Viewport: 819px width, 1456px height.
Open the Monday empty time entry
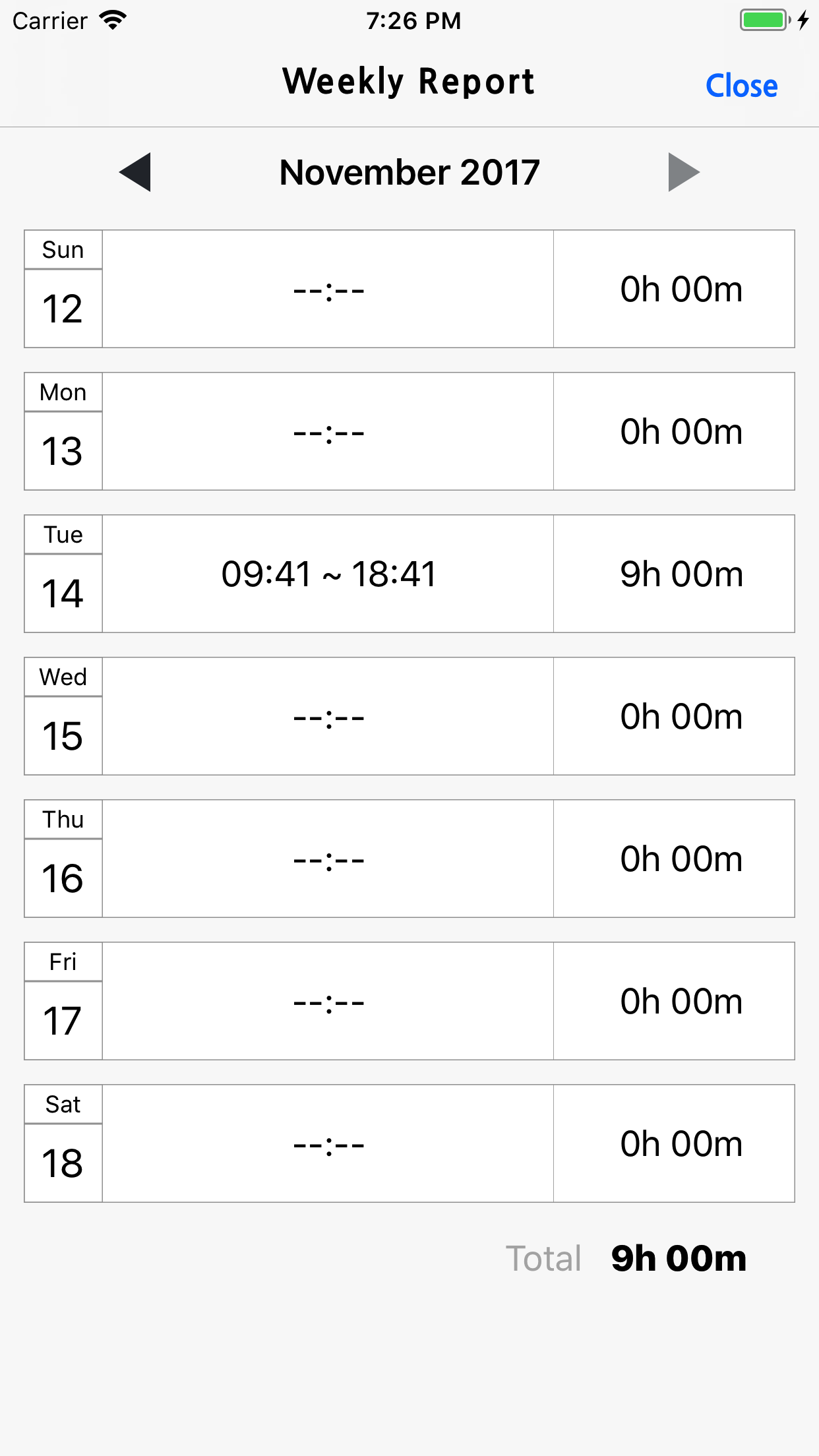(x=328, y=431)
